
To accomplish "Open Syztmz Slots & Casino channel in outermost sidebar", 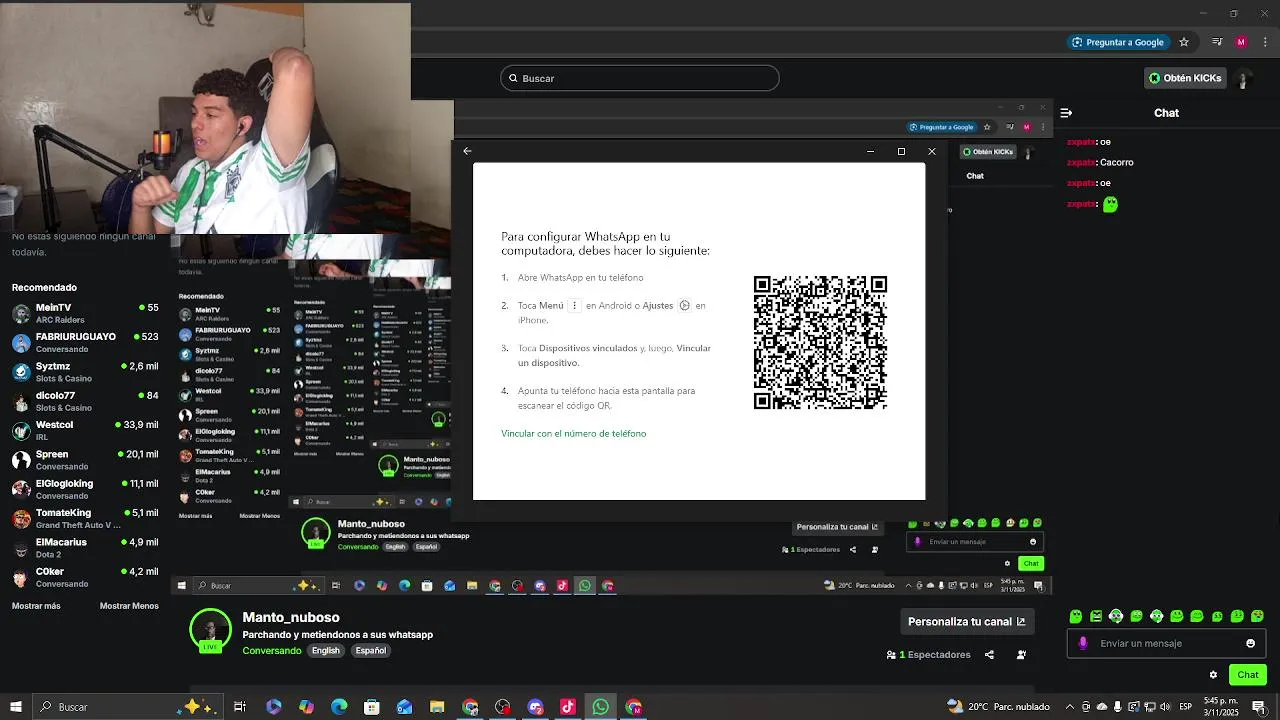I will pyautogui.click(x=85, y=372).
